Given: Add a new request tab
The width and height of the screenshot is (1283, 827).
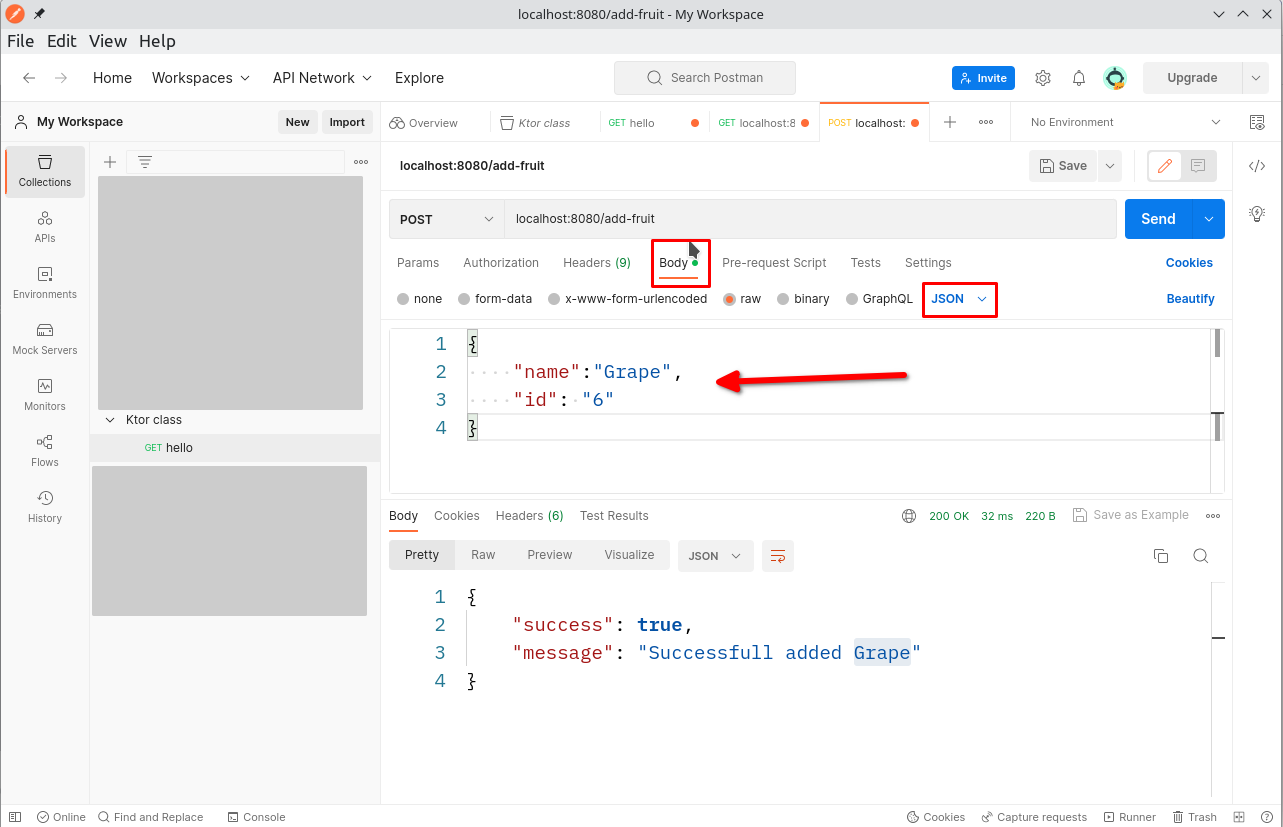Looking at the screenshot, I should pos(950,122).
